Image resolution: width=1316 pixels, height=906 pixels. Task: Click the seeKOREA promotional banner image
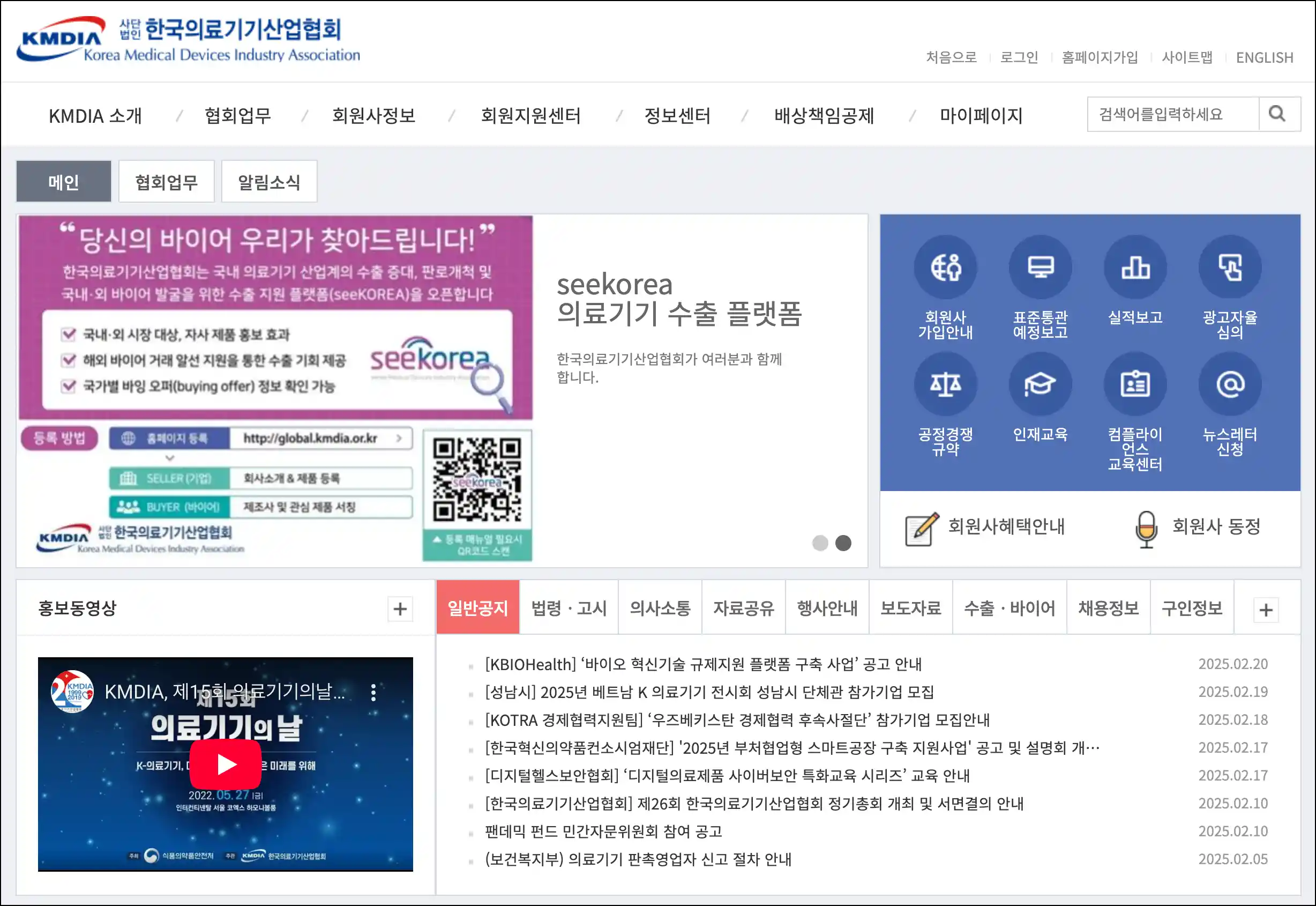tap(275, 389)
